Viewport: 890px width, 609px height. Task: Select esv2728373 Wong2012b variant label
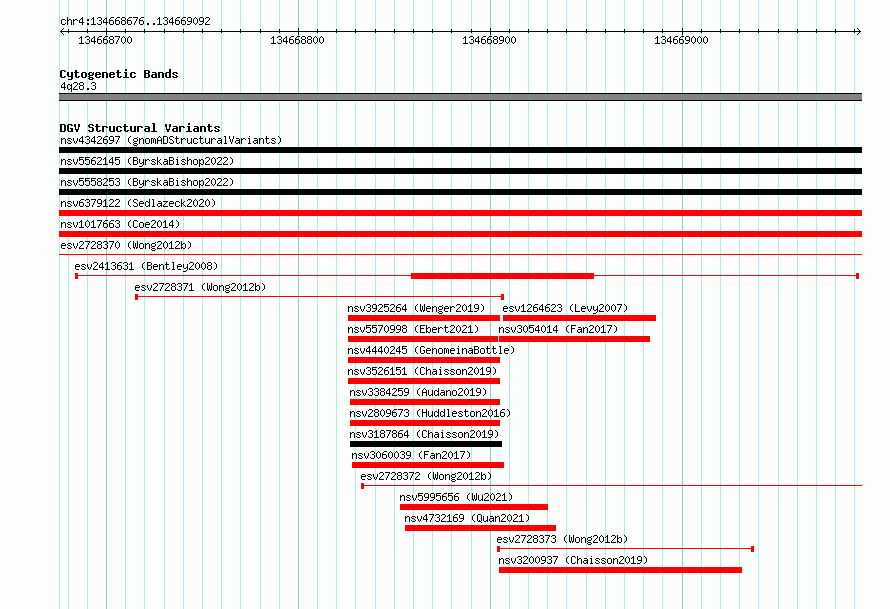(x=562, y=539)
